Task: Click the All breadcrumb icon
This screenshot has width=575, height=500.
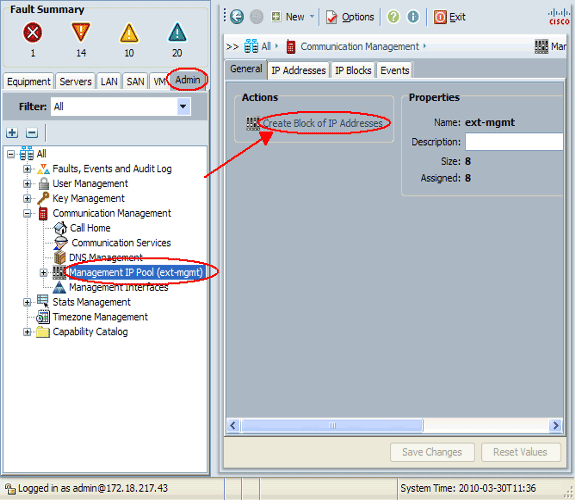Action: (251, 47)
